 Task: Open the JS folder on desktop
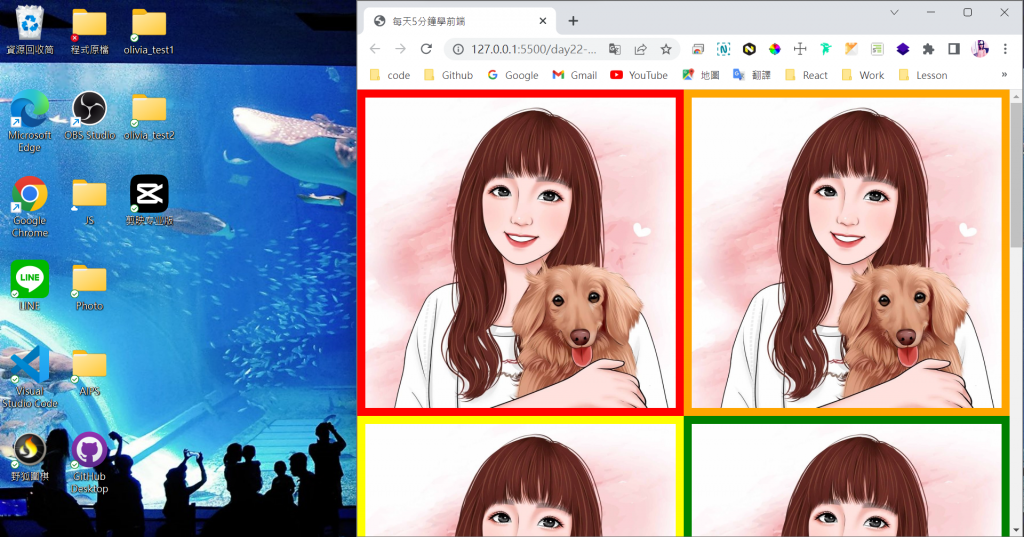tap(89, 202)
